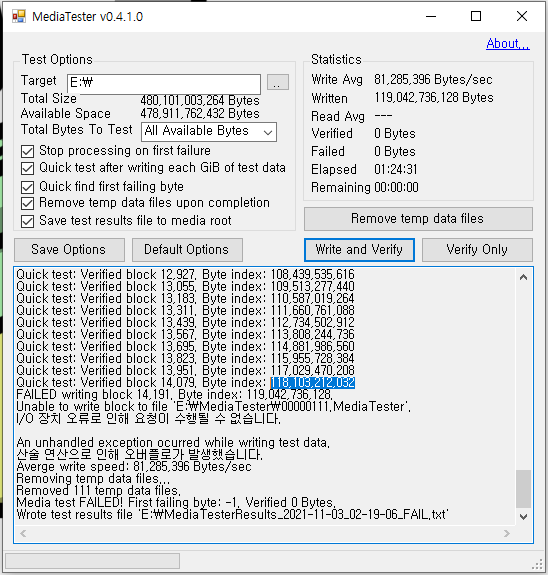Click Available Space value 478,911,762,432 Bytes

[200, 114]
